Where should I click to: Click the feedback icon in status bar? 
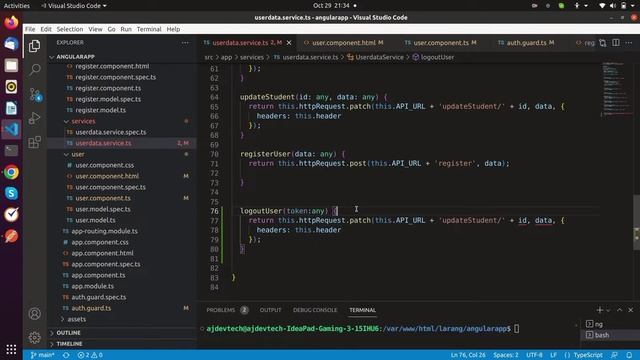click(614, 355)
